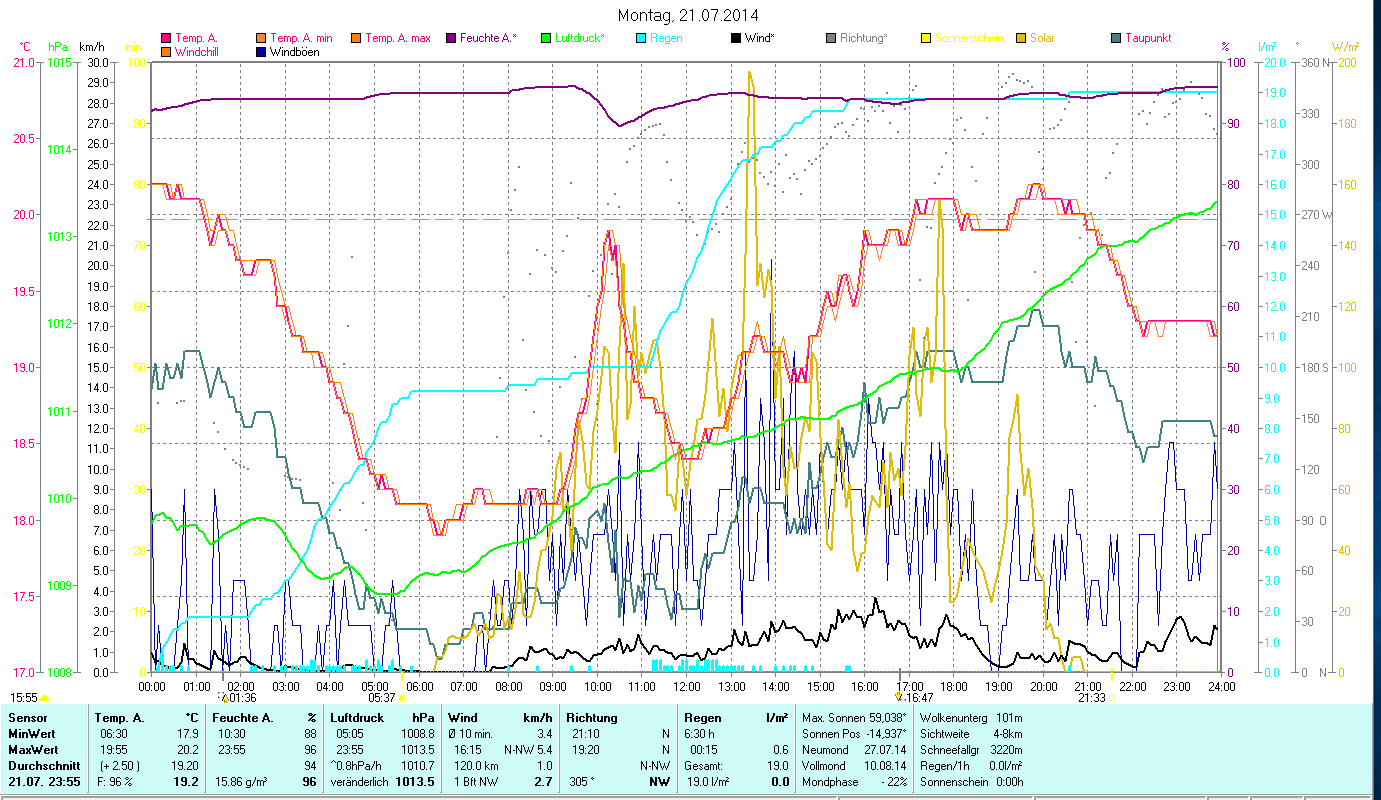Click the Temp. A. min legend swatch

tap(261, 39)
